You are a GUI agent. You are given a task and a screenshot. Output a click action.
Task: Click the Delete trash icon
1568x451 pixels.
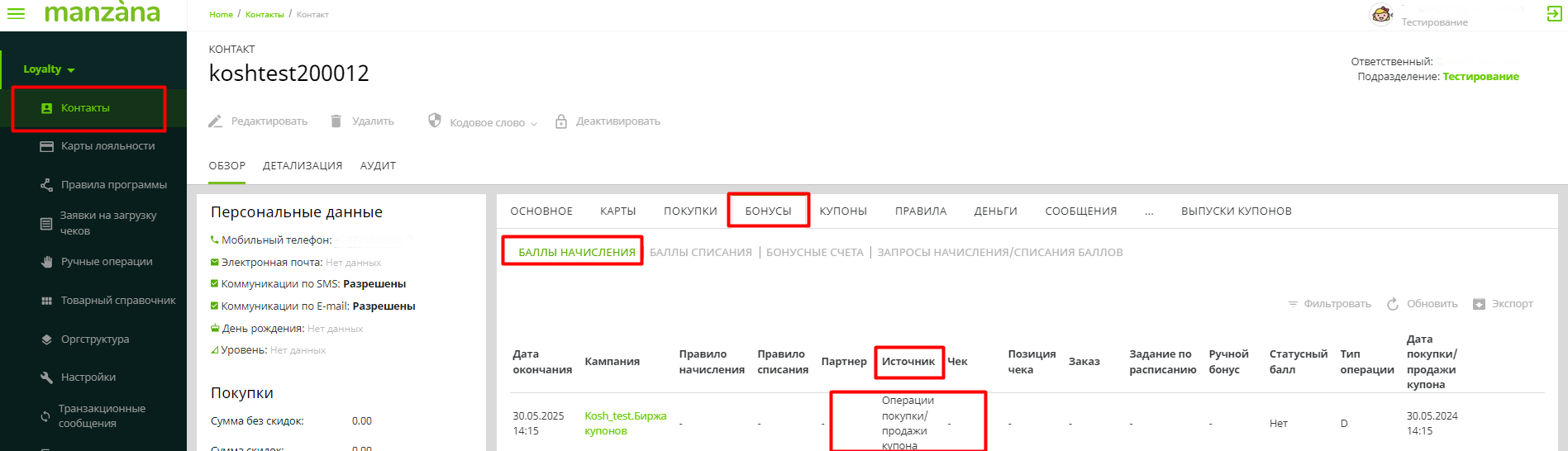pyautogui.click(x=336, y=121)
